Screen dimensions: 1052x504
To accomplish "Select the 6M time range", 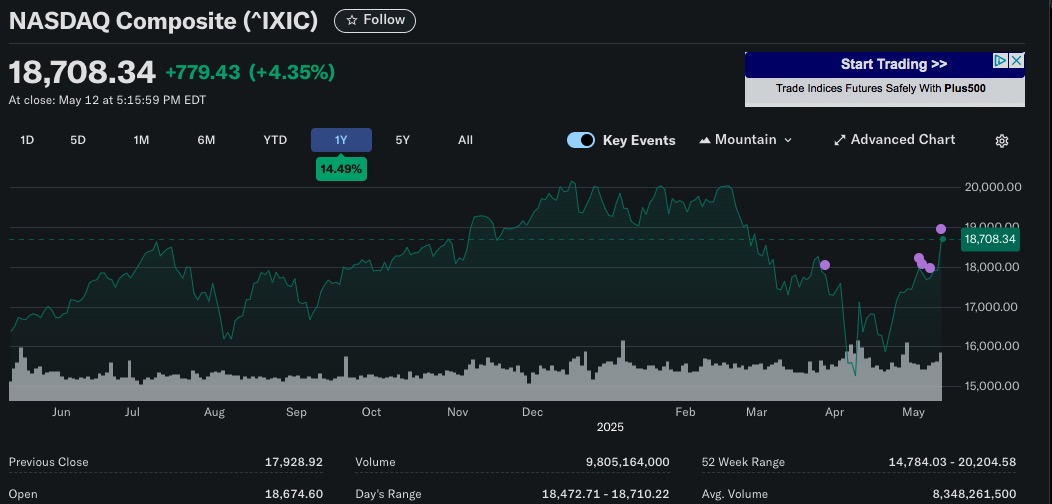I will coord(206,140).
